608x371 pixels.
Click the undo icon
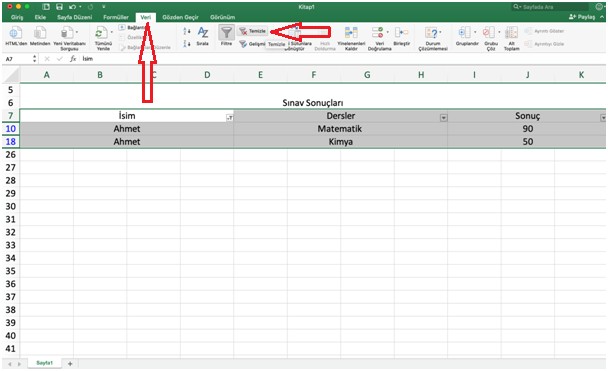[x=72, y=7]
